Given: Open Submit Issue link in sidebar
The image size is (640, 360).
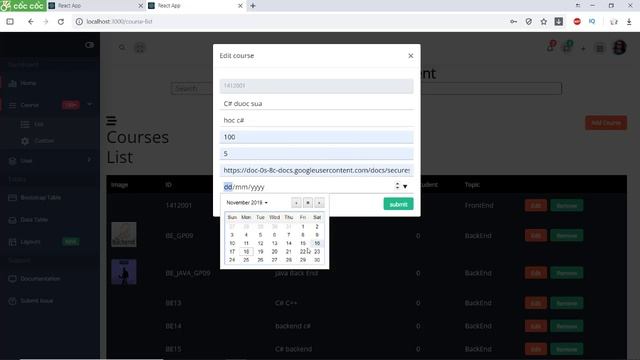Looking at the screenshot, I should [x=36, y=301].
